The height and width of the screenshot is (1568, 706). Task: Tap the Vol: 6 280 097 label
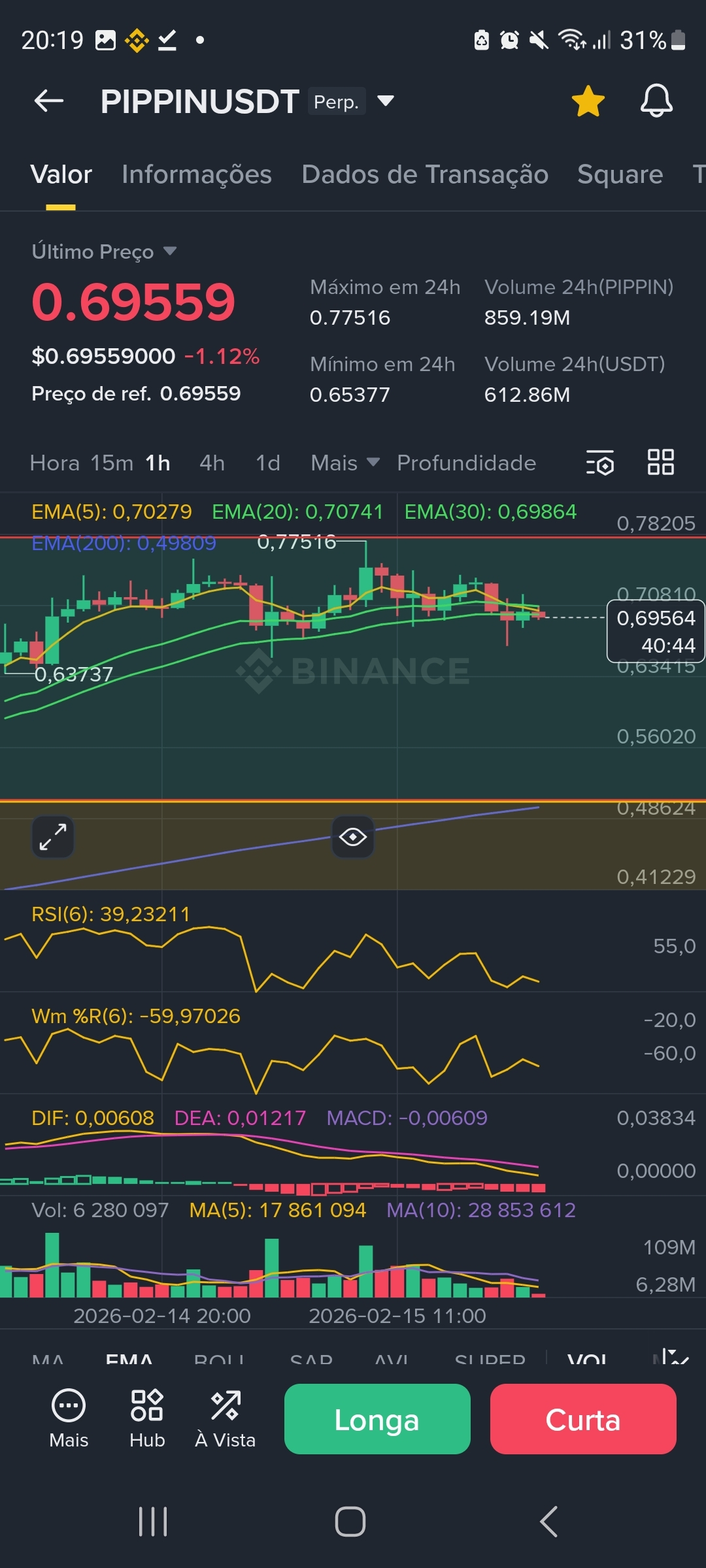click(x=100, y=1210)
